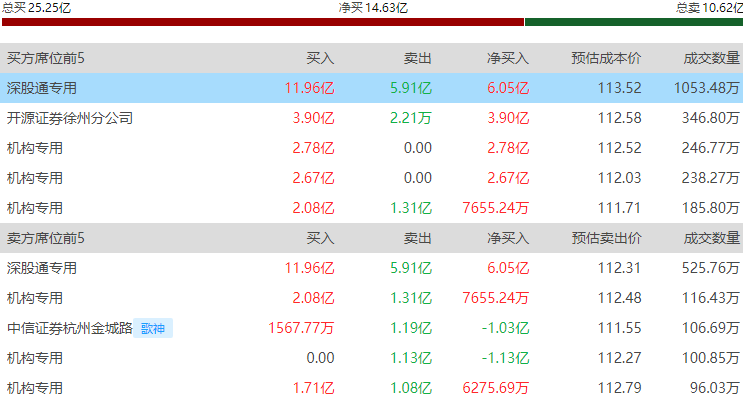Screen dimensions: 743x397
Task: Click 成交数量 header in 买方席位前5 section
Action: (x=711, y=58)
